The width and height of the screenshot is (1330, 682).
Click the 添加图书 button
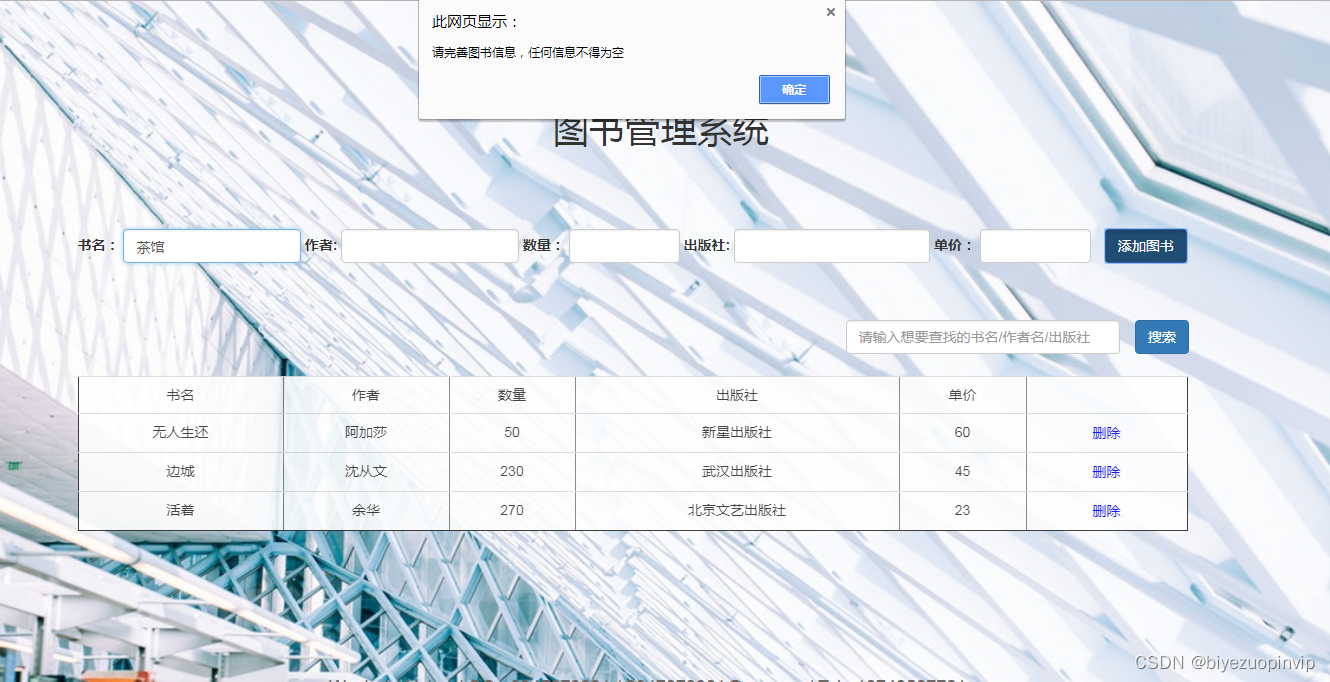(1146, 246)
